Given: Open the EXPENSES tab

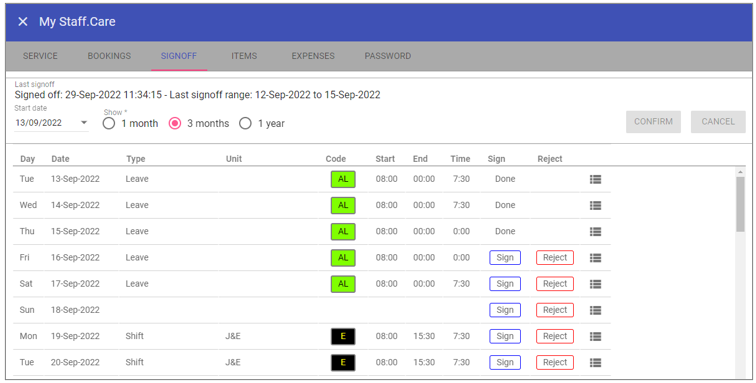Looking at the screenshot, I should [313, 56].
